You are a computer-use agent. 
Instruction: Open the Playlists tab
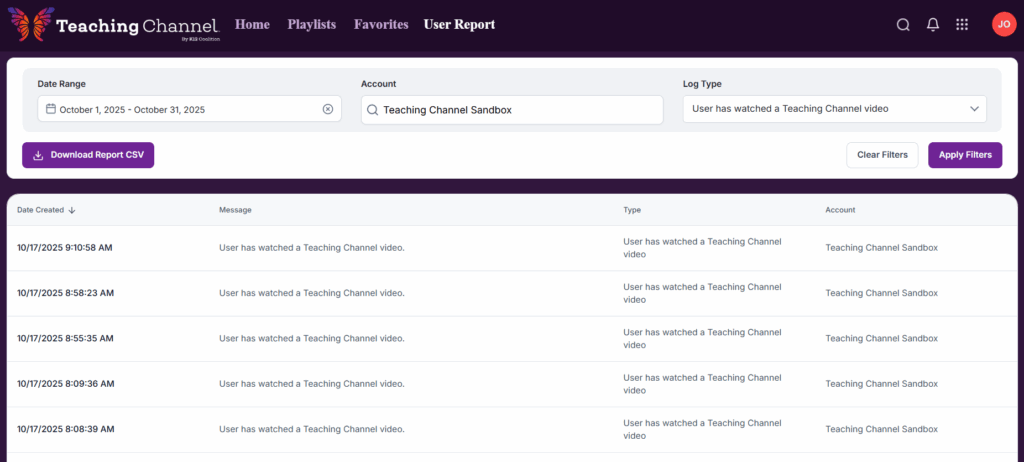pos(312,25)
